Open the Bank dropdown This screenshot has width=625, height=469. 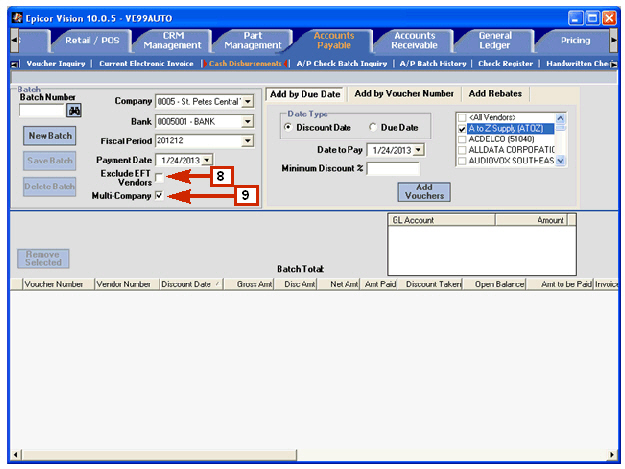(248, 121)
